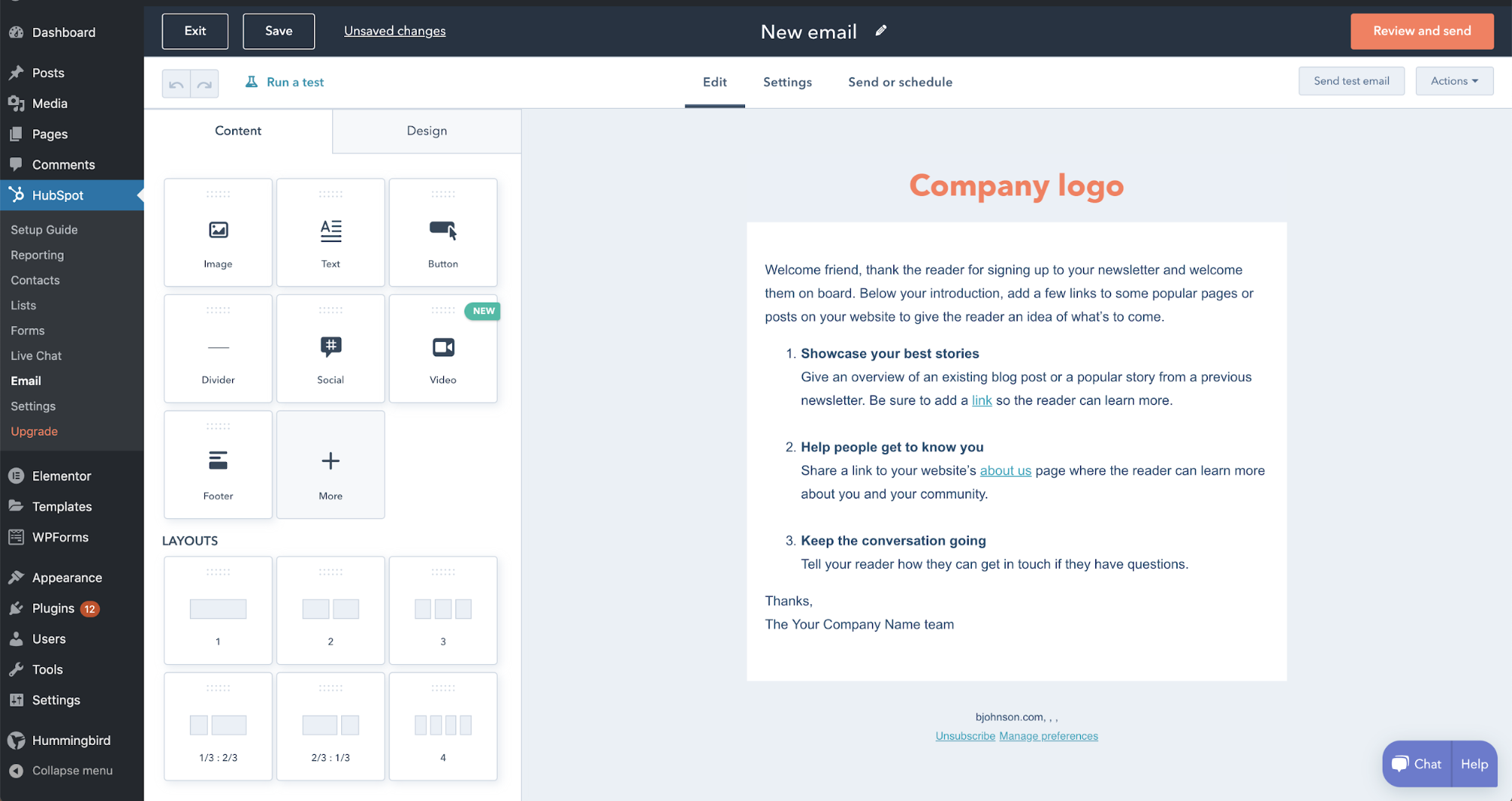The width and height of the screenshot is (1512, 801).
Task: Expand the Appearance menu
Action: (67, 577)
